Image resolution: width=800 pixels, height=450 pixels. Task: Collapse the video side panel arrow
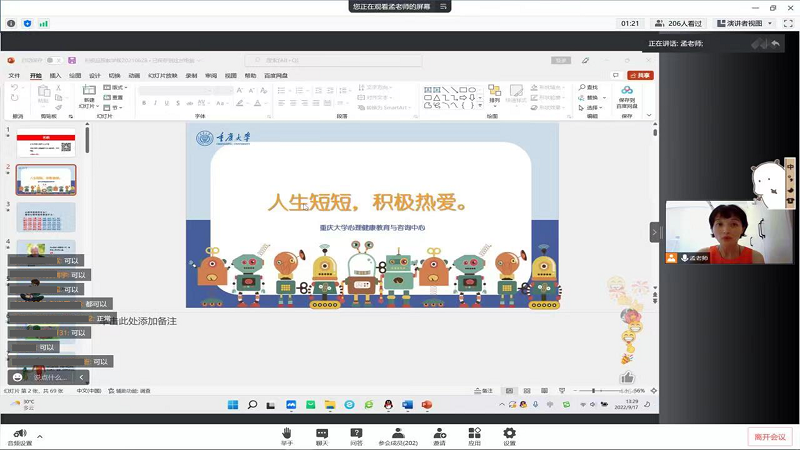(655, 233)
